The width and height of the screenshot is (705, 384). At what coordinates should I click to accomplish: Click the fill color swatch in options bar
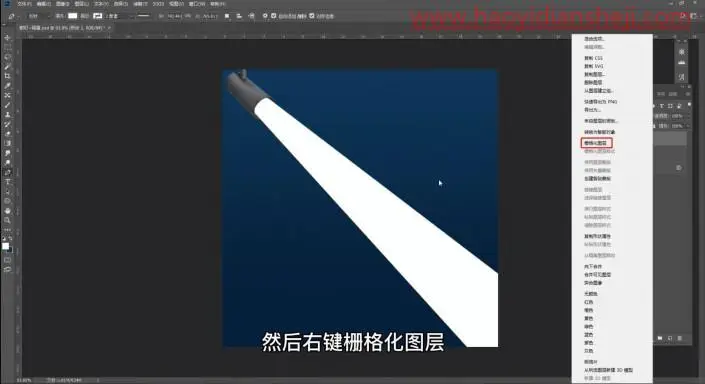72,16
